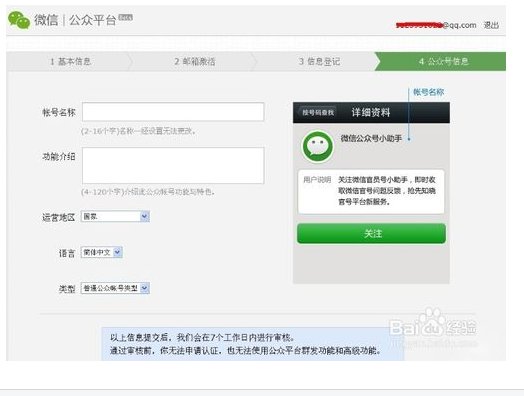This screenshot has width=524, height=396.
Task: Click the WeChat logo icon
Action: (x=19, y=20)
